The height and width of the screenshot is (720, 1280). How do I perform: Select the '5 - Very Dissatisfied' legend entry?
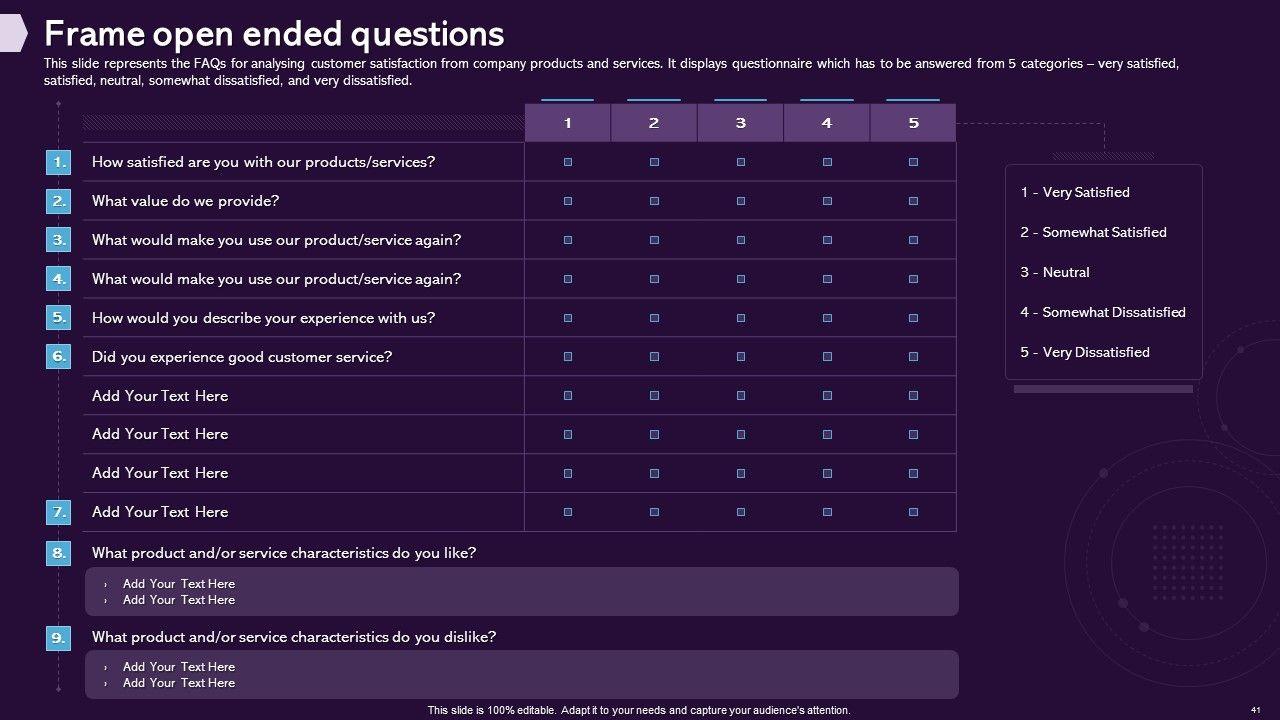point(1085,352)
